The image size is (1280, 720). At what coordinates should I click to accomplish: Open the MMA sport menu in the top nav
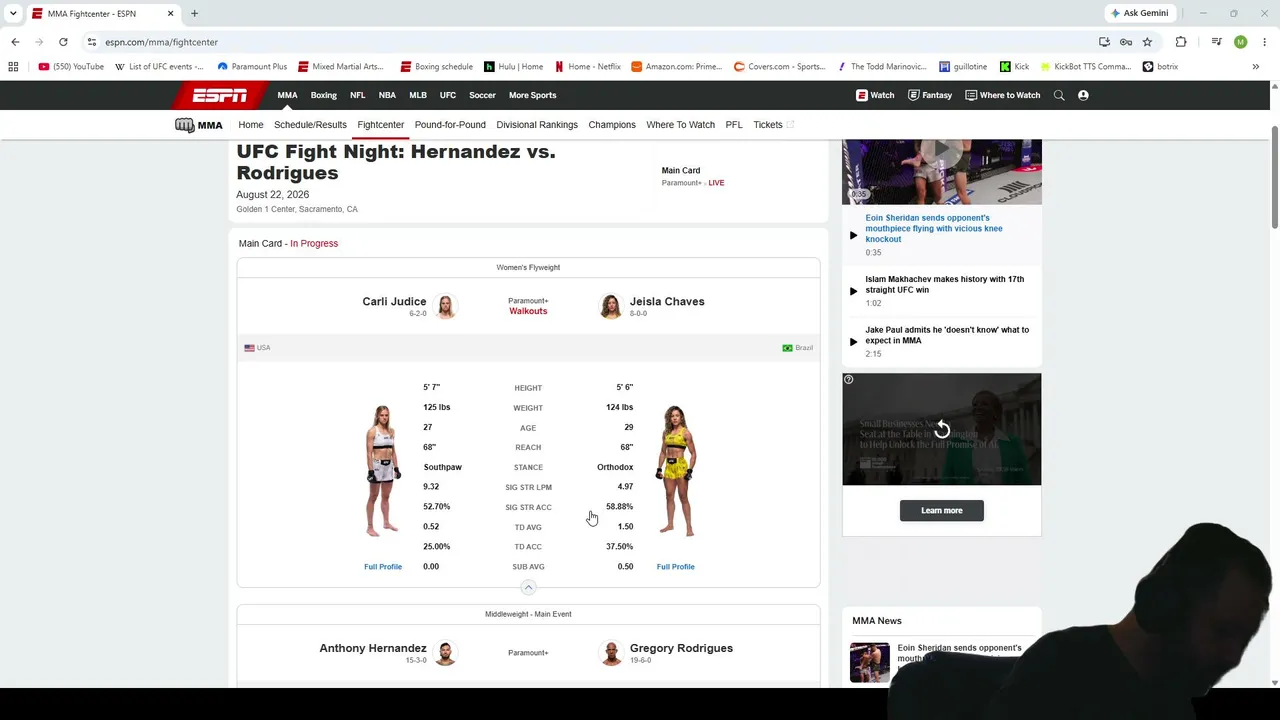(x=287, y=95)
